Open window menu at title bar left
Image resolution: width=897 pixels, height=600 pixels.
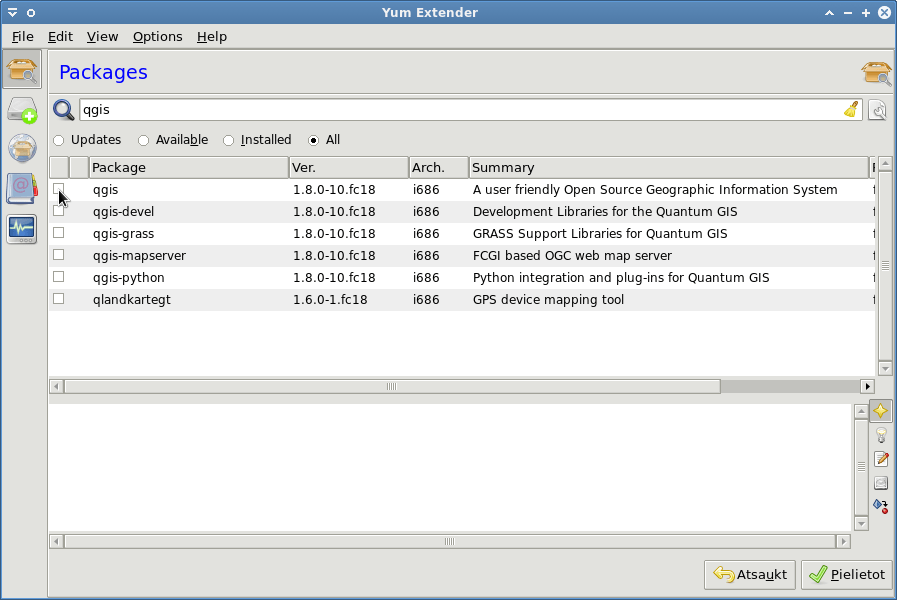[12, 13]
